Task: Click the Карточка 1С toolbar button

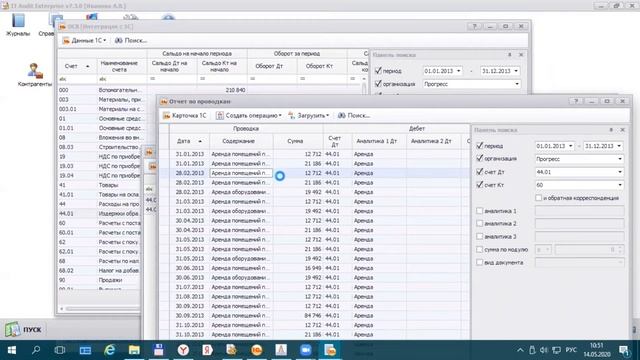Action: click(184, 116)
